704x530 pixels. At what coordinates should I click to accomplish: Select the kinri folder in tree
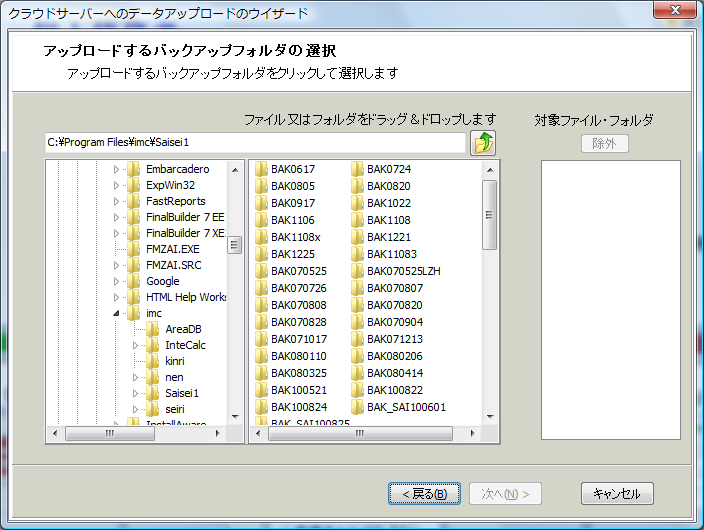pos(174,361)
